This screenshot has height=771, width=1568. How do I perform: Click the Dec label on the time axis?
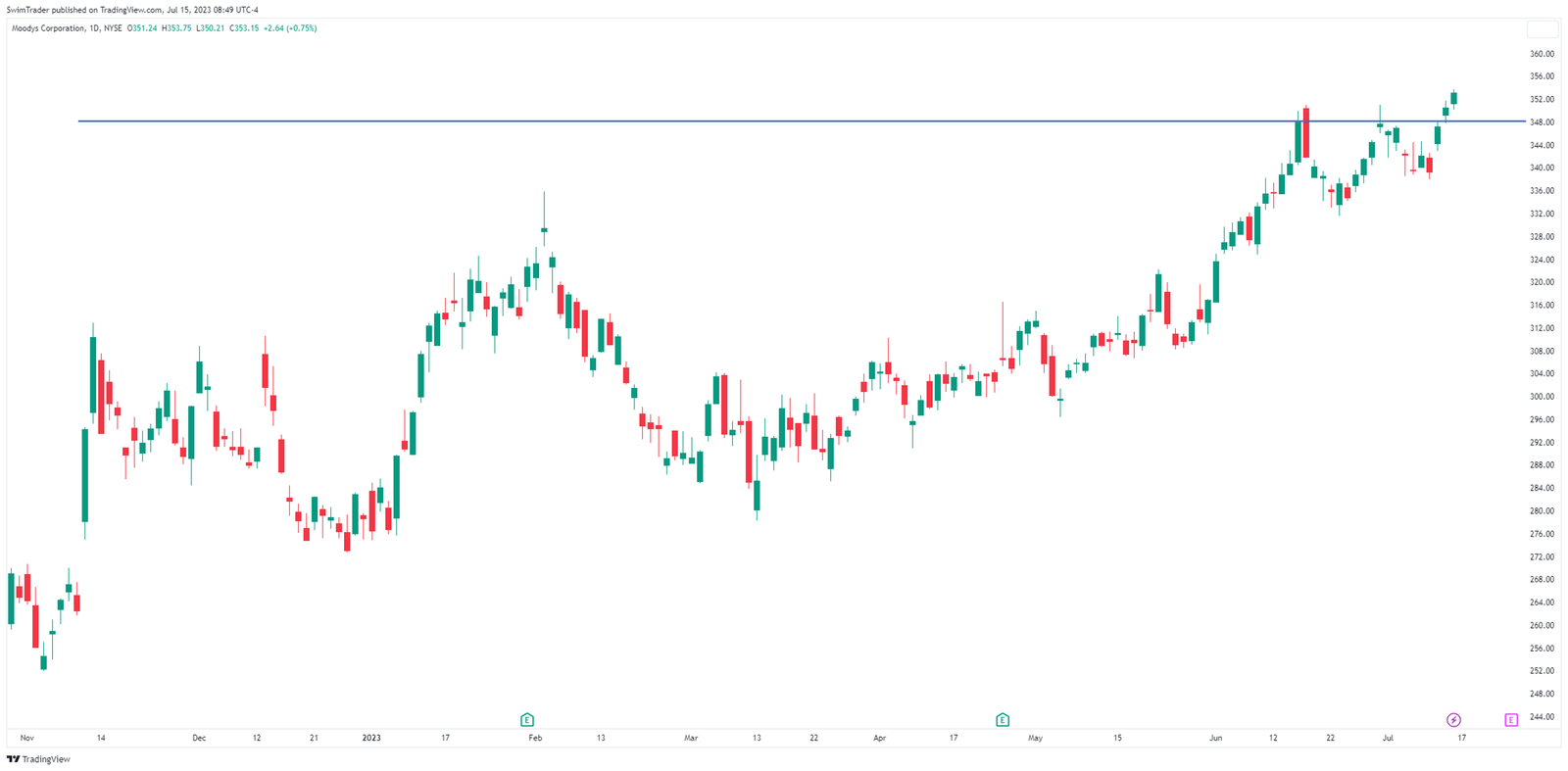[x=199, y=738]
